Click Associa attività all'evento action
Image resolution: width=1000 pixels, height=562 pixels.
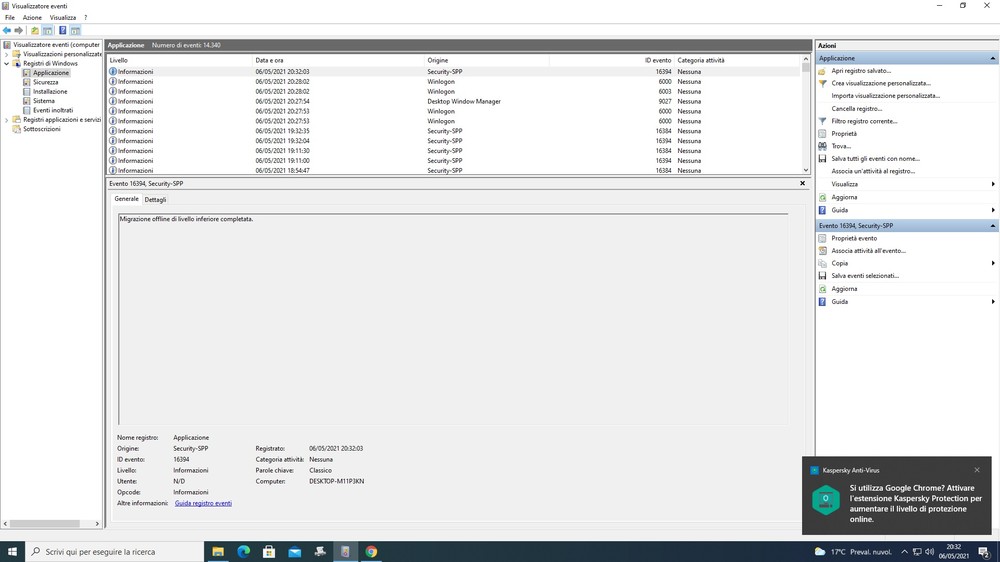point(868,251)
